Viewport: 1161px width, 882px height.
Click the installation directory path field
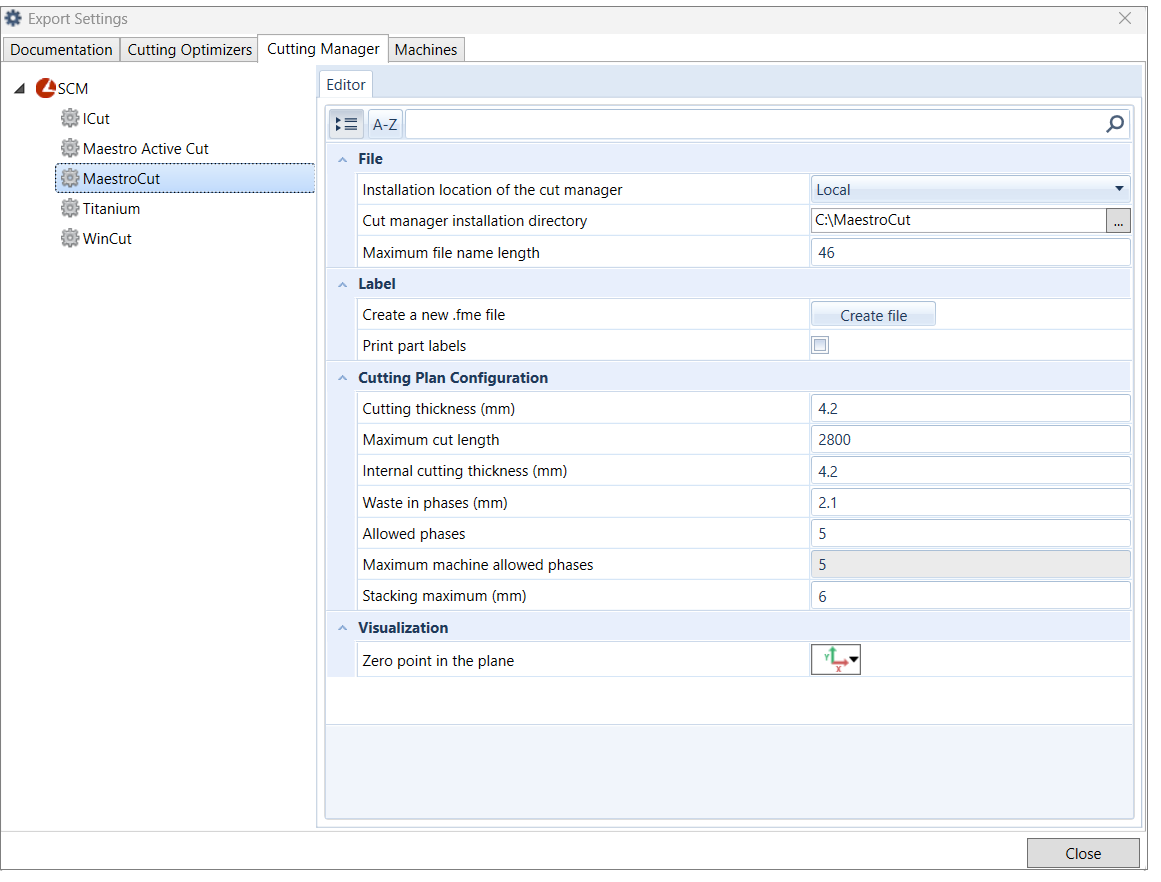(x=959, y=221)
